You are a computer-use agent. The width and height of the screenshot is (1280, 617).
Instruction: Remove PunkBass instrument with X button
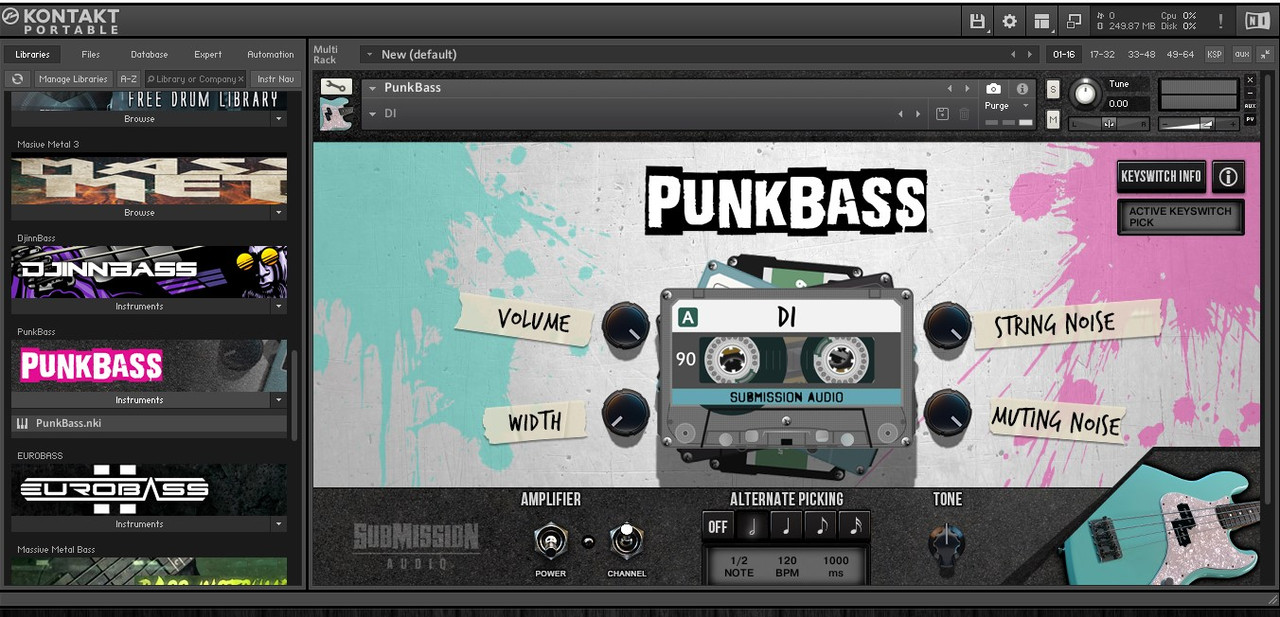[x=1250, y=80]
